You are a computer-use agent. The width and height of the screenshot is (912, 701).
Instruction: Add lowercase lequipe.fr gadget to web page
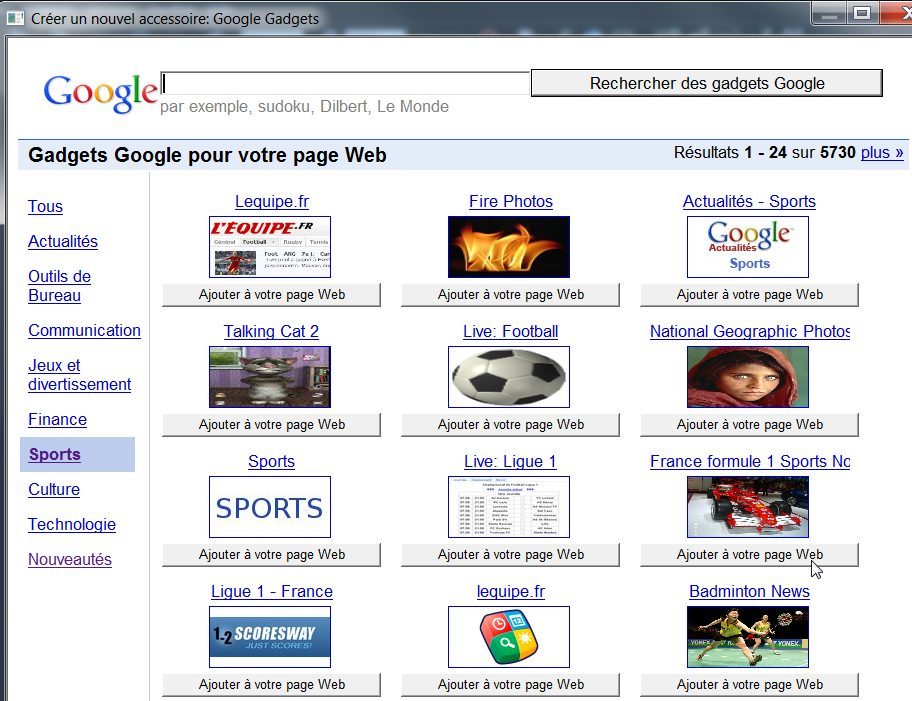tap(511, 685)
